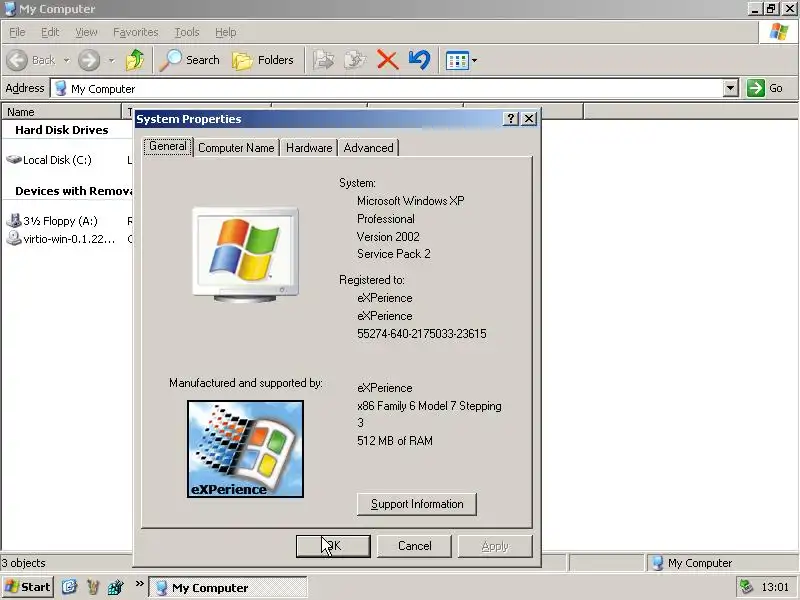
Task: Click the product ID 55274-640-2175033-23615
Action: [x=421, y=334]
